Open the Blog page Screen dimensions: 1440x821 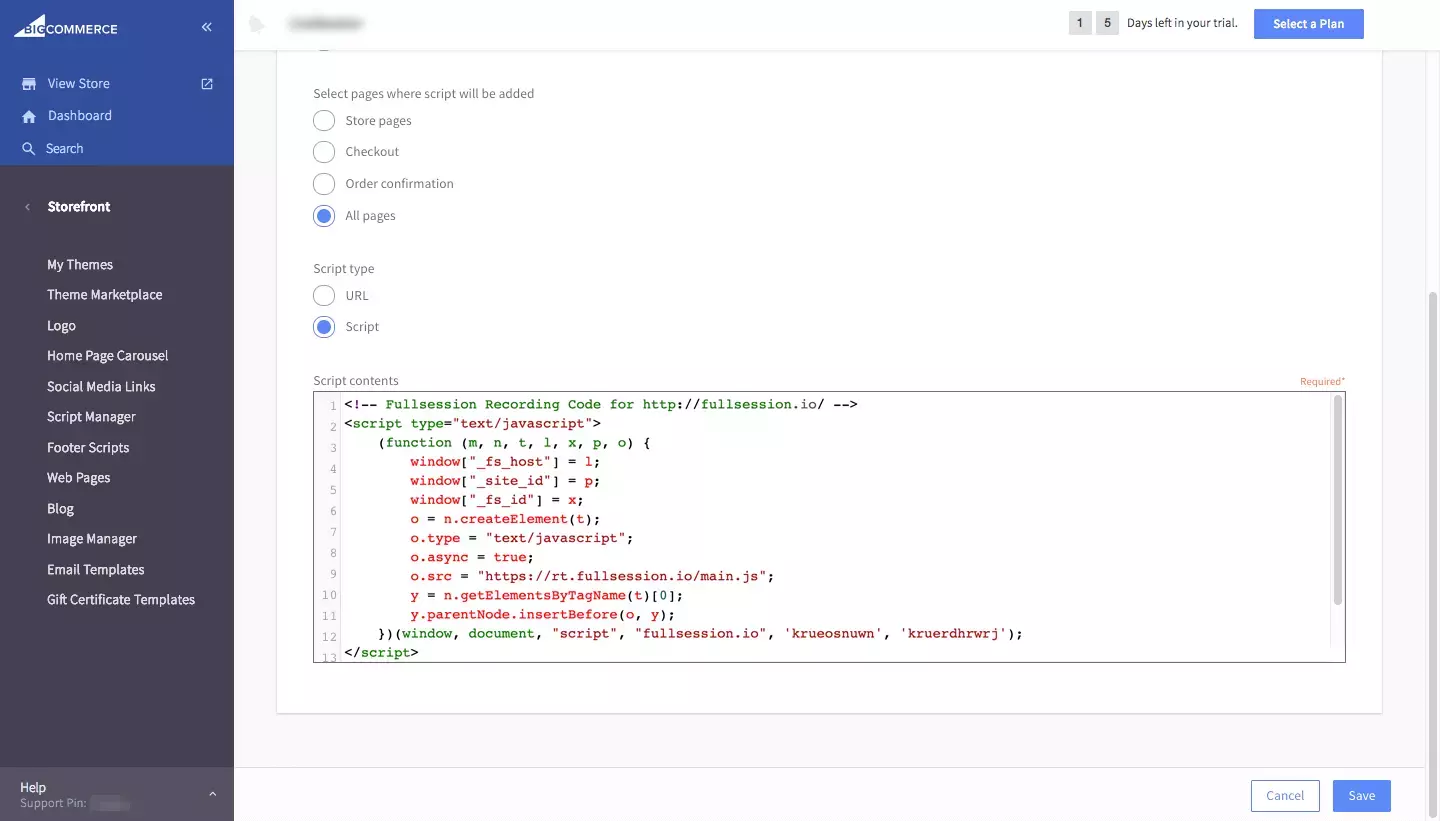coord(61,509)
